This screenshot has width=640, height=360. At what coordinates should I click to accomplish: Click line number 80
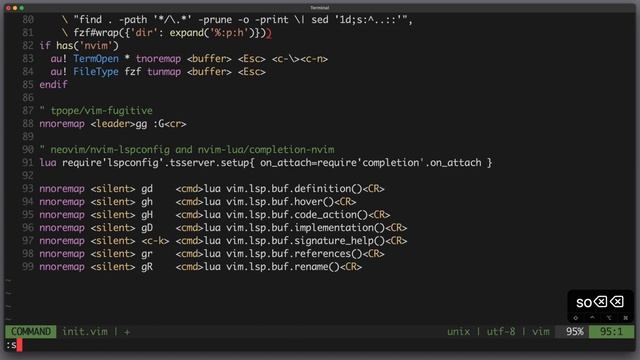pos(28,20)
